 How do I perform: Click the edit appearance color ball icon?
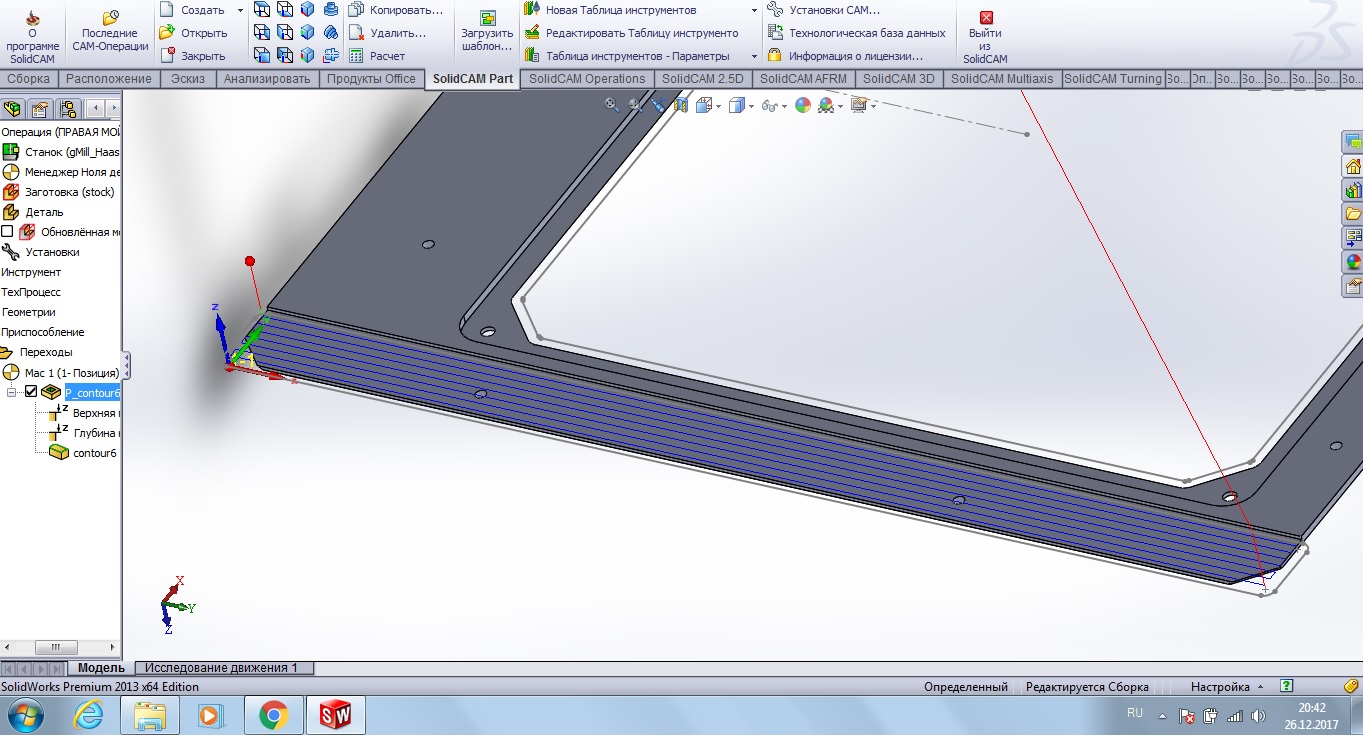coord(802,104)
